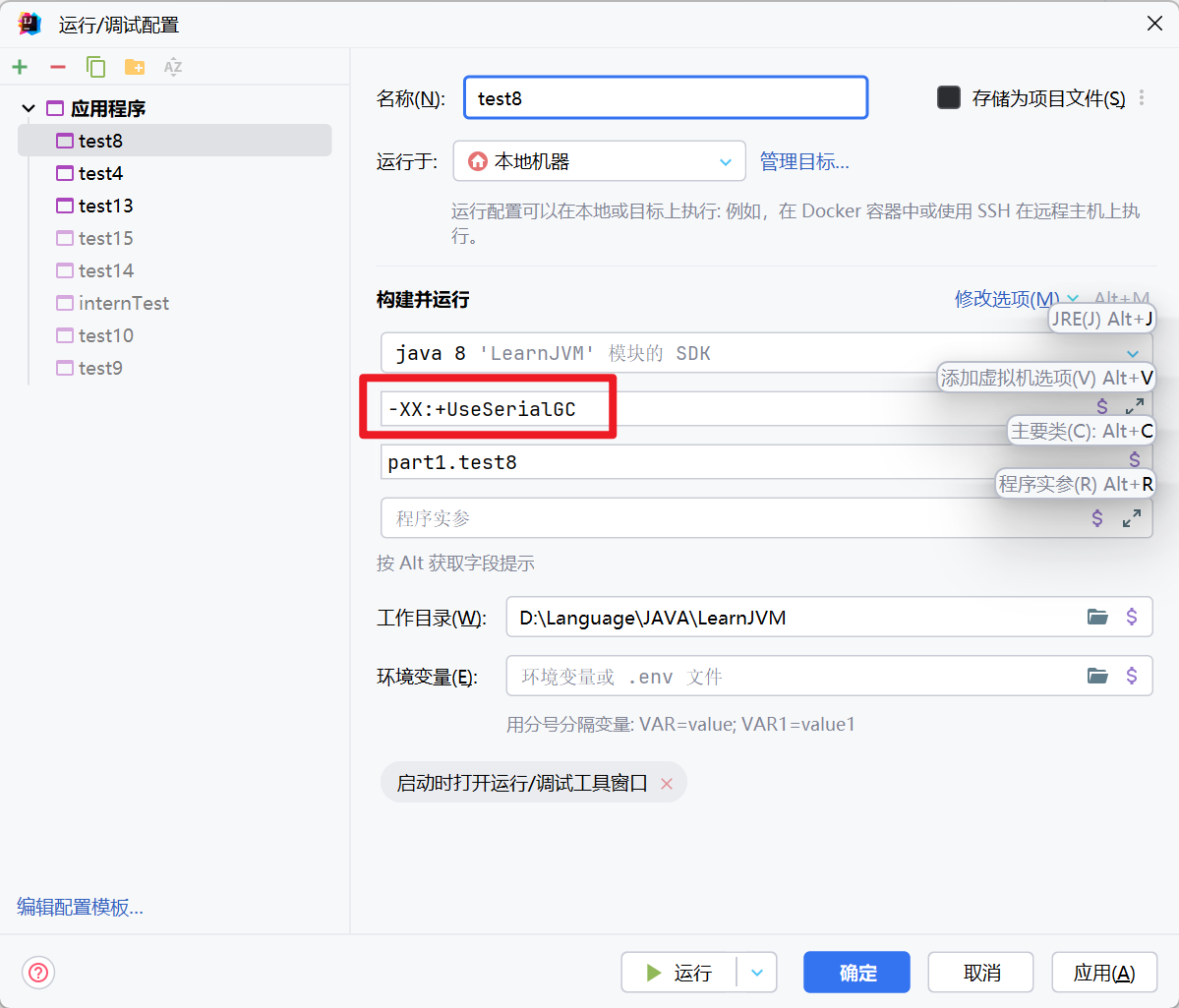Click the remove configuration minus icon
Viewport: 1179px width, 1008px height.
tap(58, 67)
